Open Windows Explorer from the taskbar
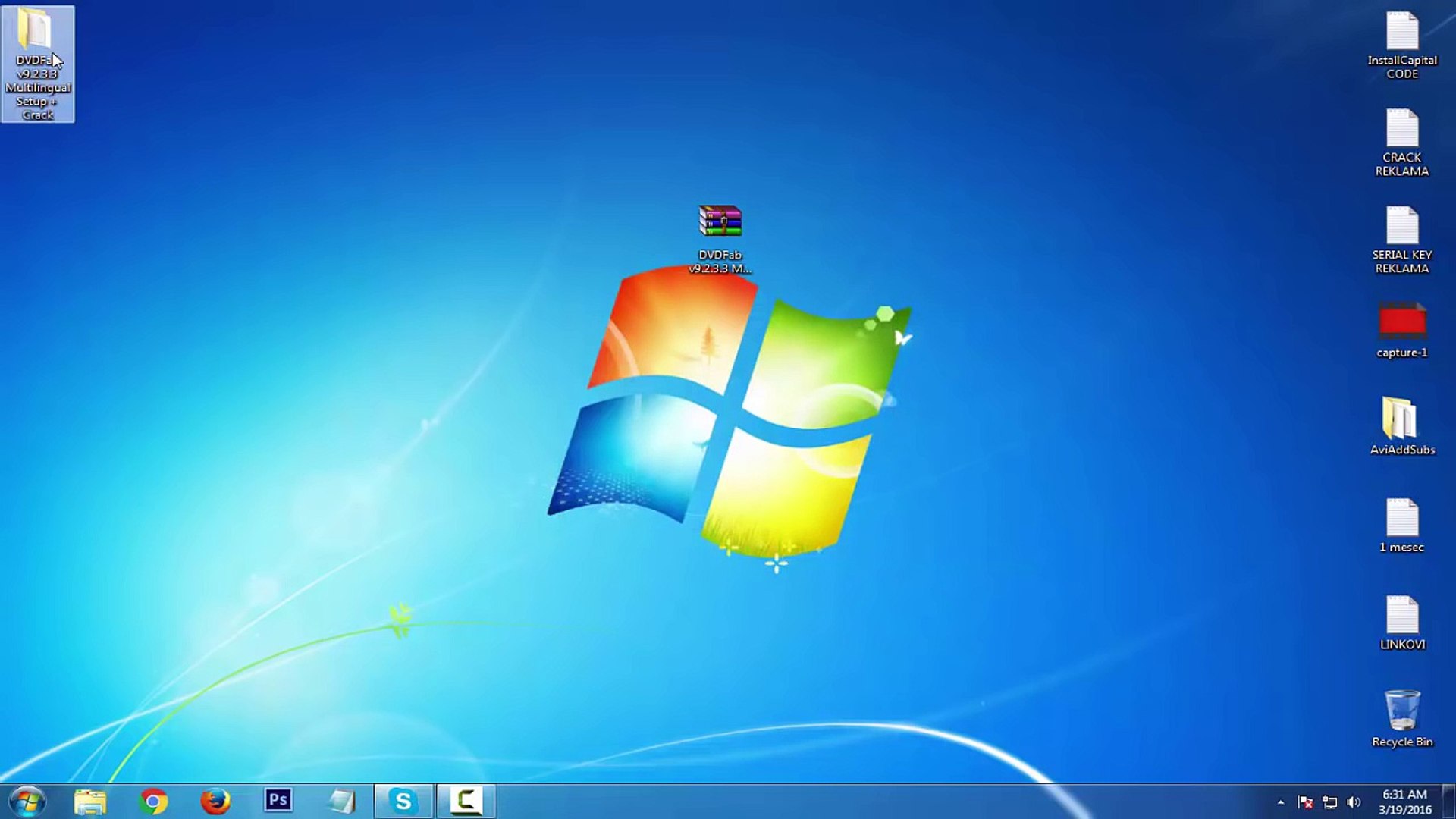The height and width of the screenshot is (819, 1456). click(90, 801)
